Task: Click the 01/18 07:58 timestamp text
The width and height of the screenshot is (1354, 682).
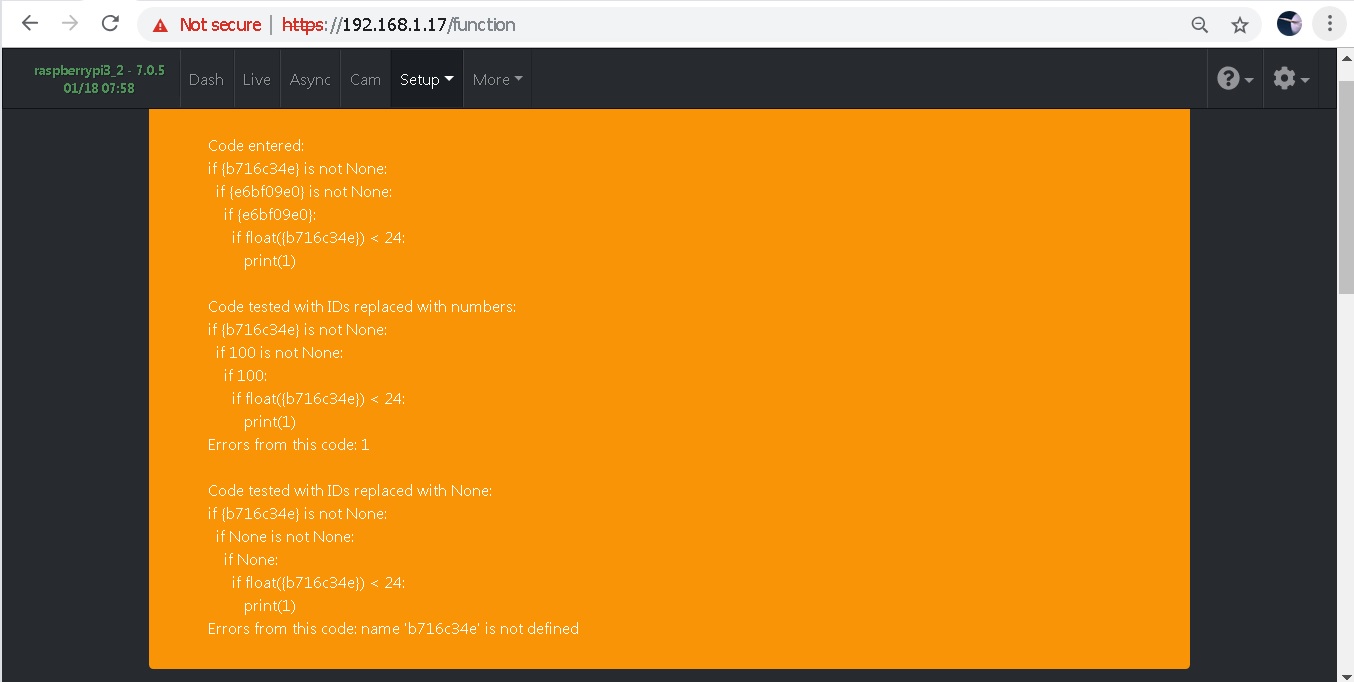Action: pyautogui.click(x=98, y=88)
